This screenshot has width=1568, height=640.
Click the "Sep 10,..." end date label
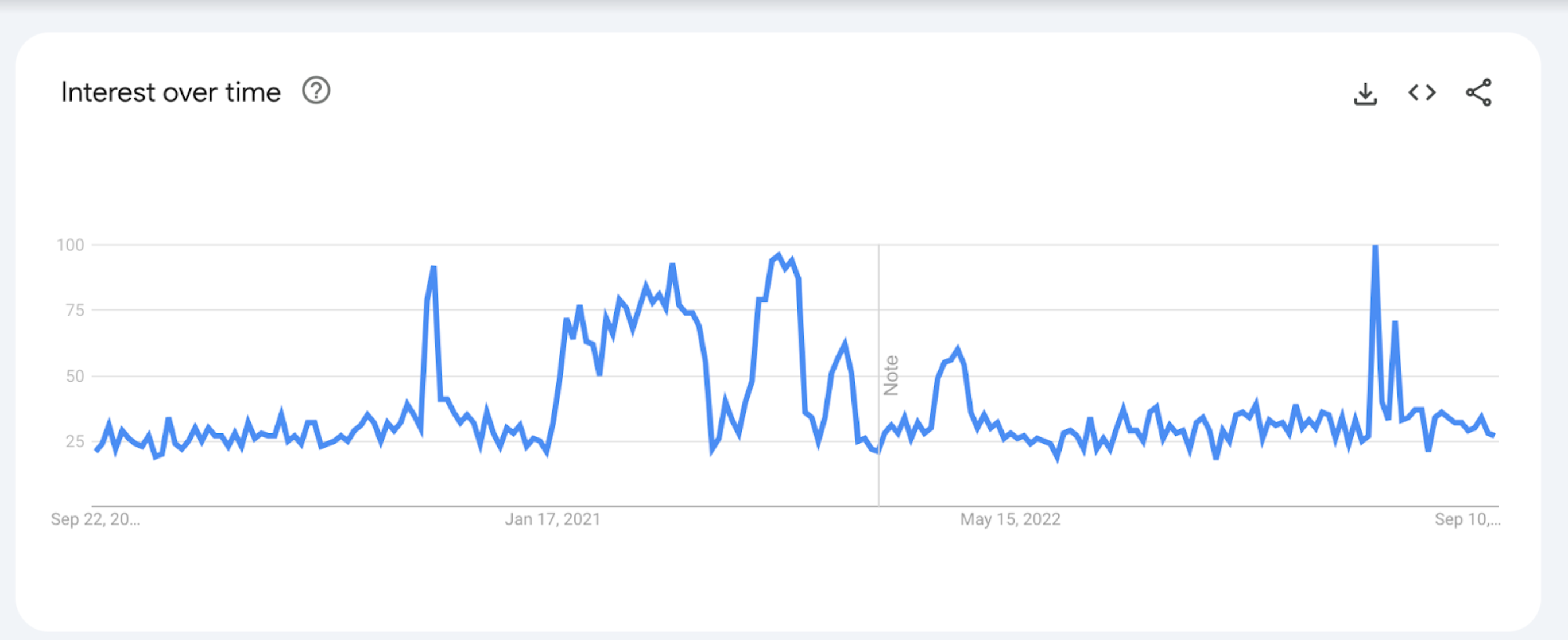1467,519
